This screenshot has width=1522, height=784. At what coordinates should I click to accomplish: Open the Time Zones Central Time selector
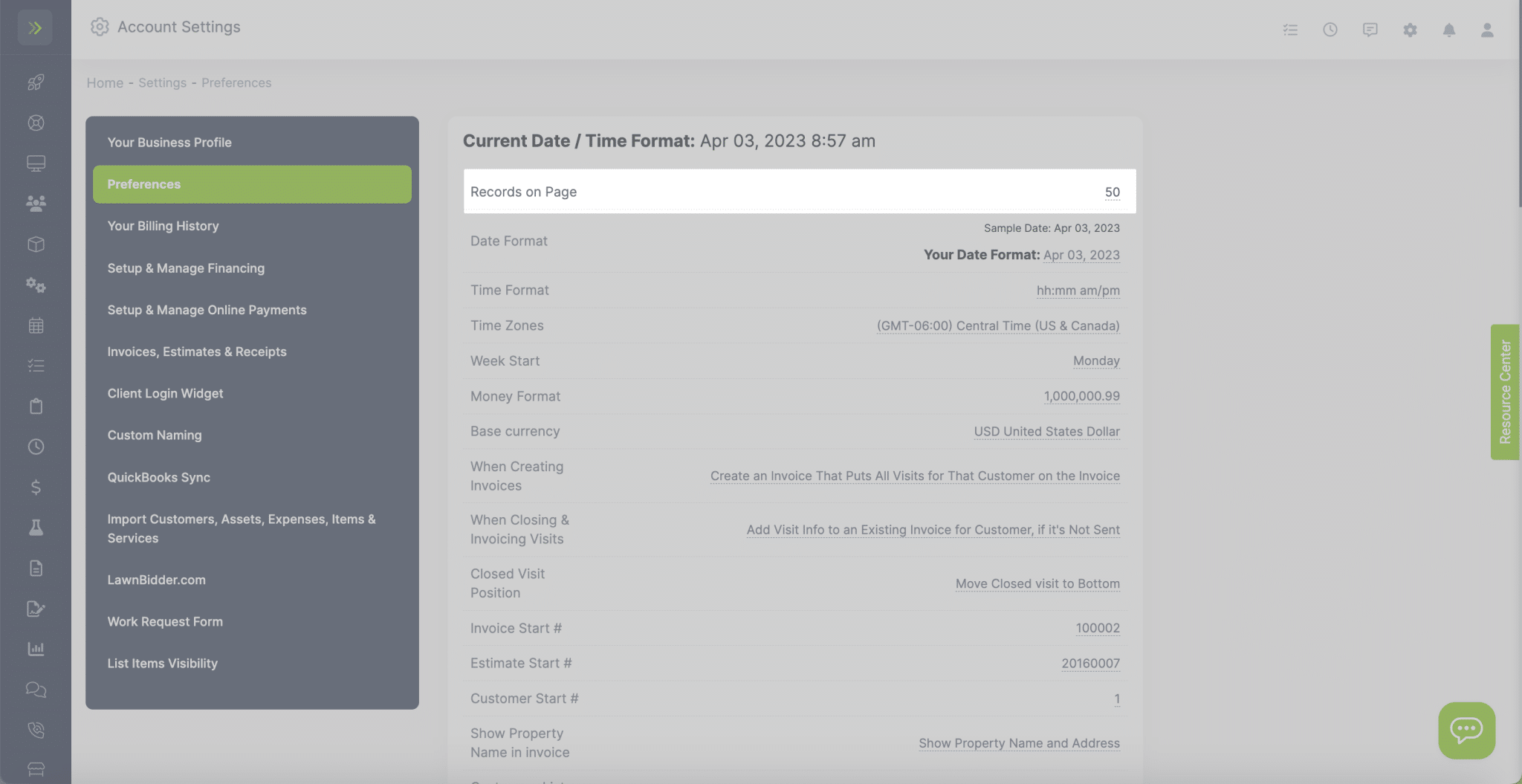coord(999,325)
